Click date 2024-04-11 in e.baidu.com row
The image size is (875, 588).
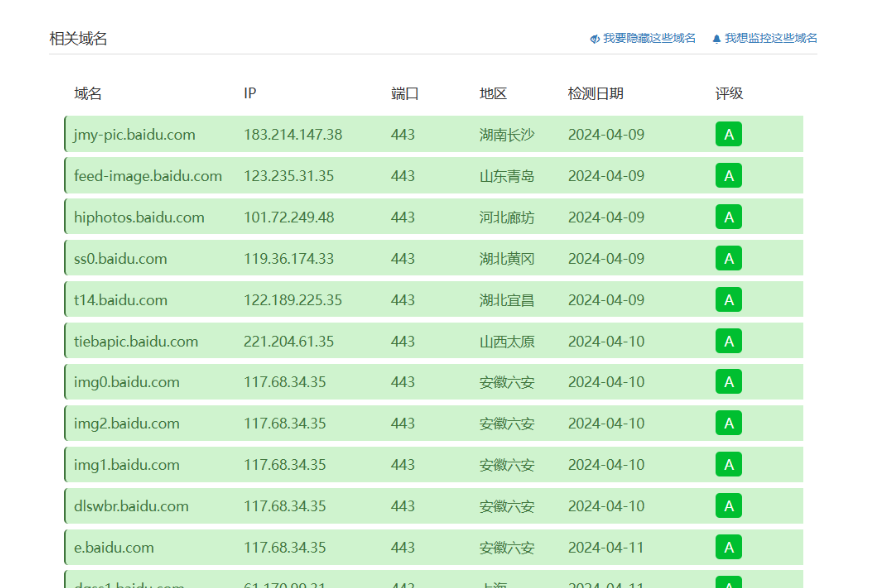[x=606, y=547]
